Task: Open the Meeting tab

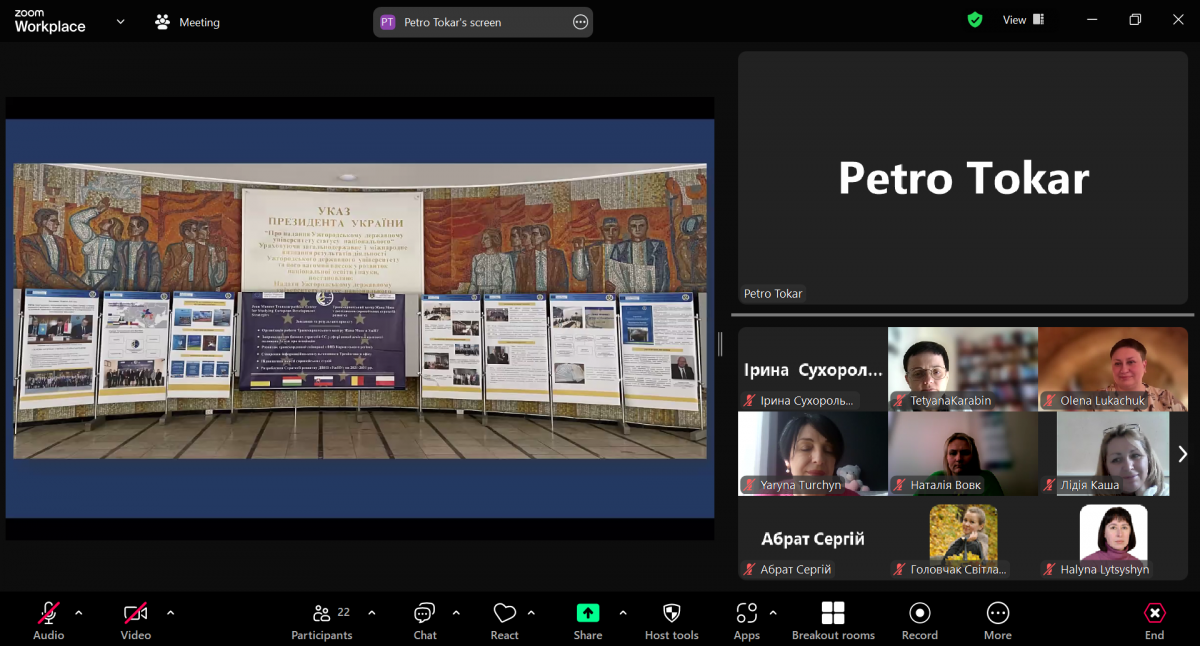Action: pos(188,22)
